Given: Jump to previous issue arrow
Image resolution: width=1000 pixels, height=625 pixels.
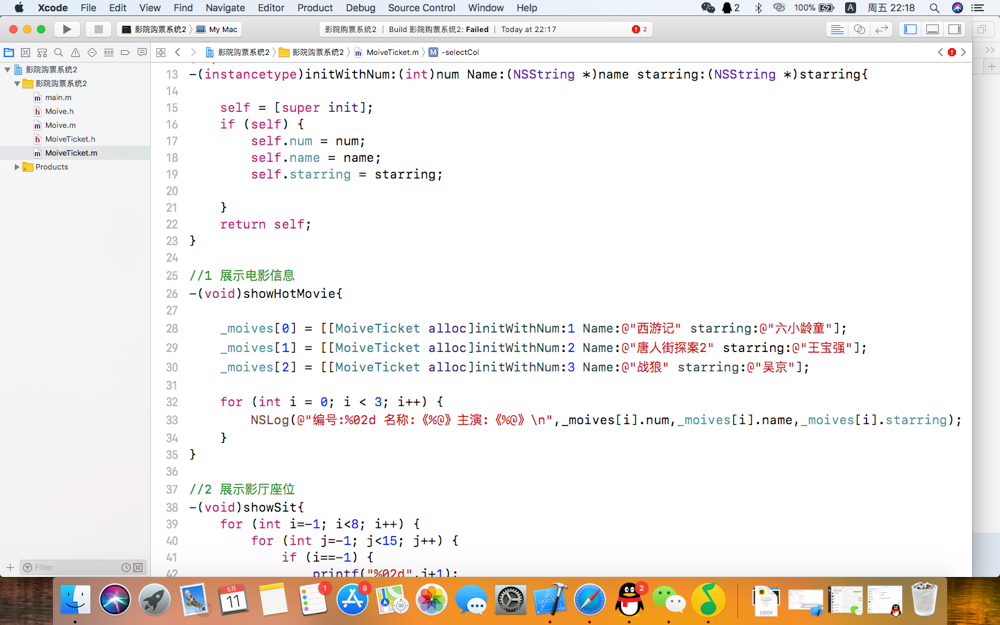Looking at the screenshot, I should pyautogui.click(x=940, y=52).
